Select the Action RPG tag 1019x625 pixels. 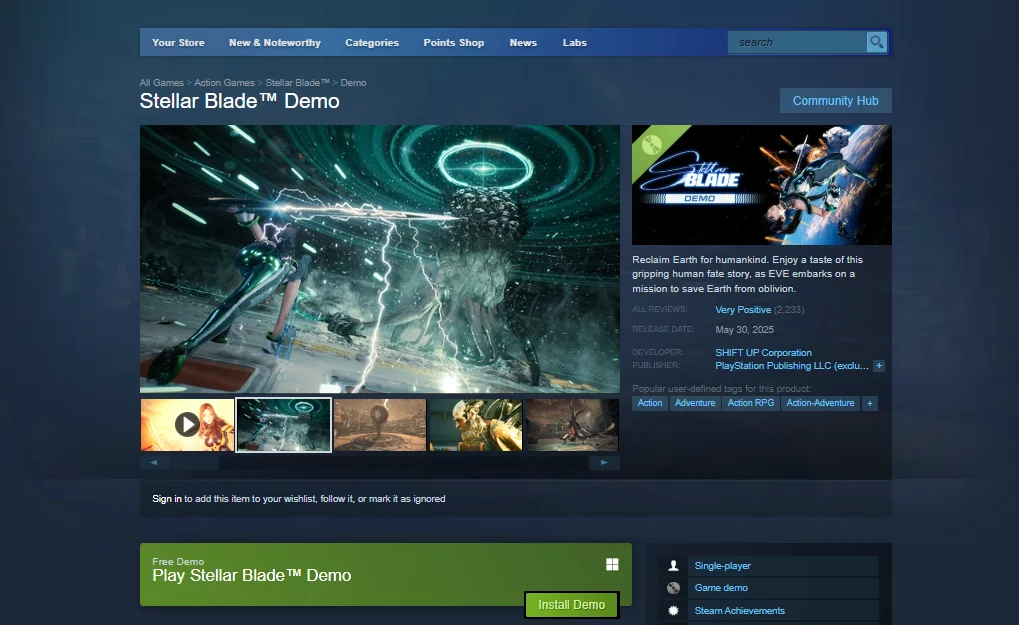click(751, 403)
